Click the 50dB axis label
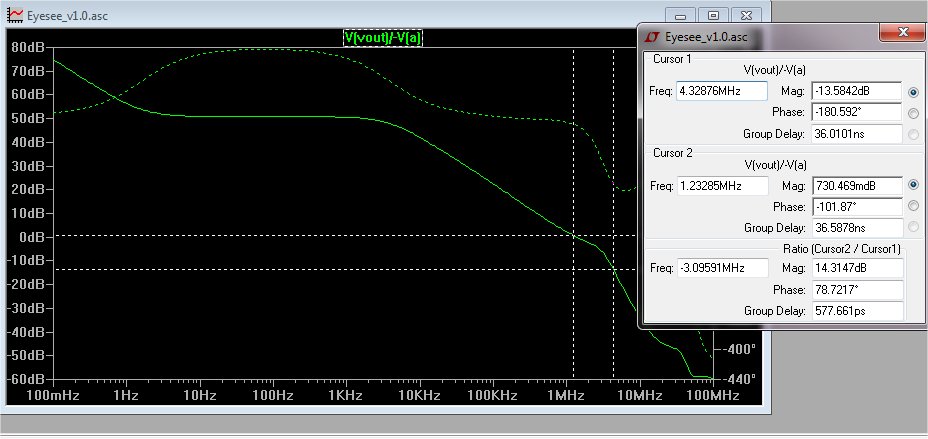 30,118
